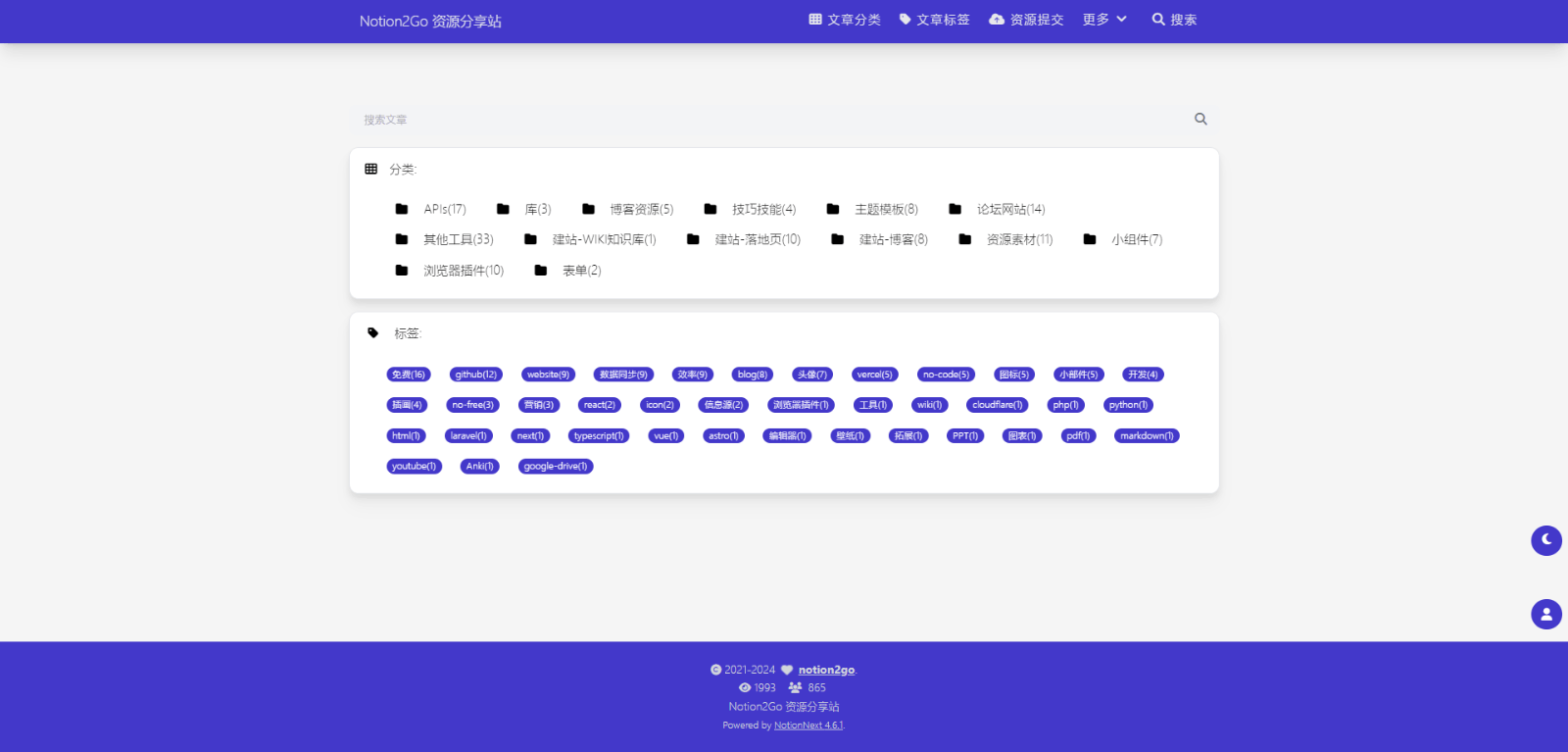
Task: Click the google-drive(1) tag
Action: (556, 467)
